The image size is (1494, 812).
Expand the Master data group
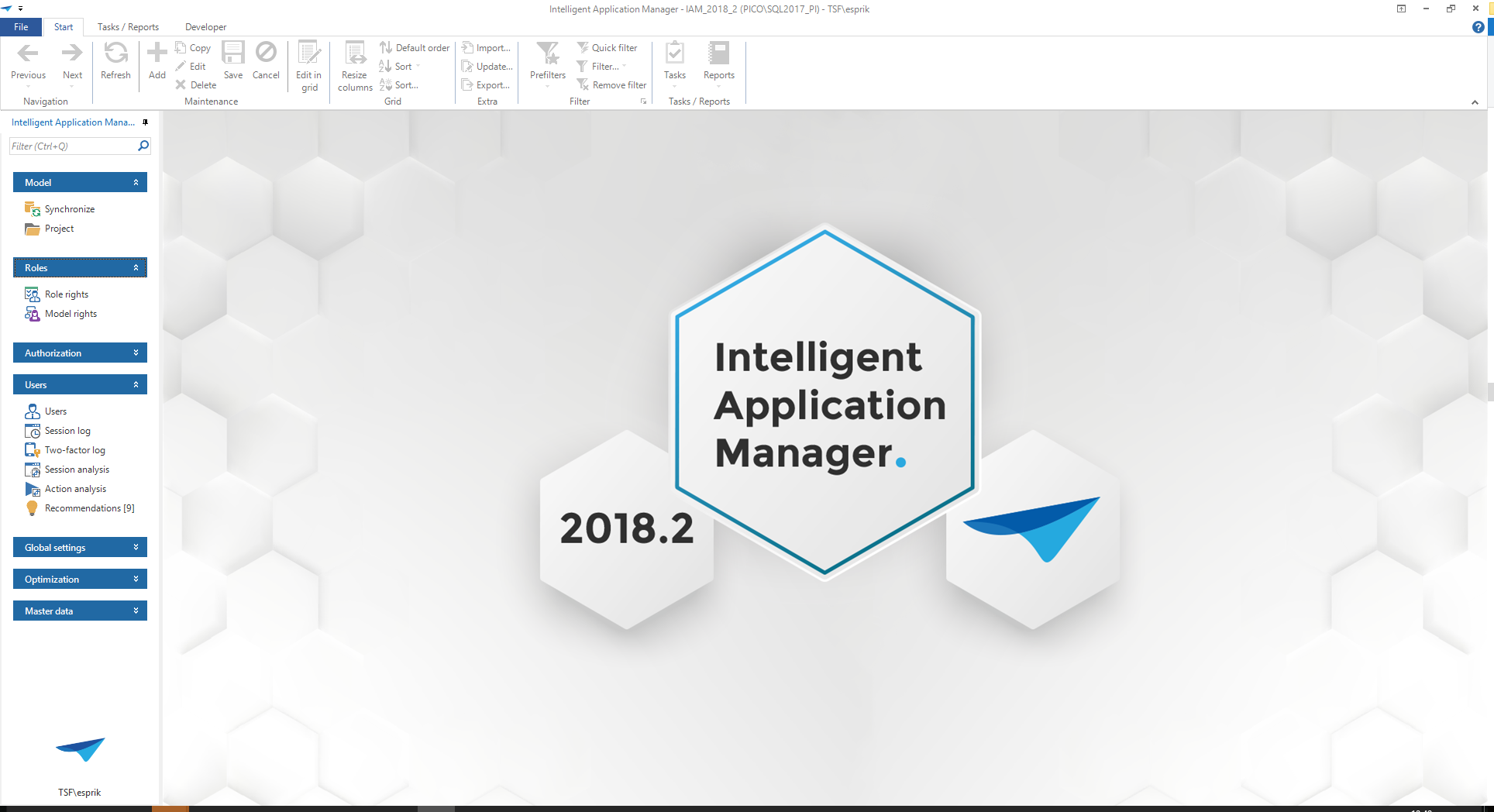80,611
